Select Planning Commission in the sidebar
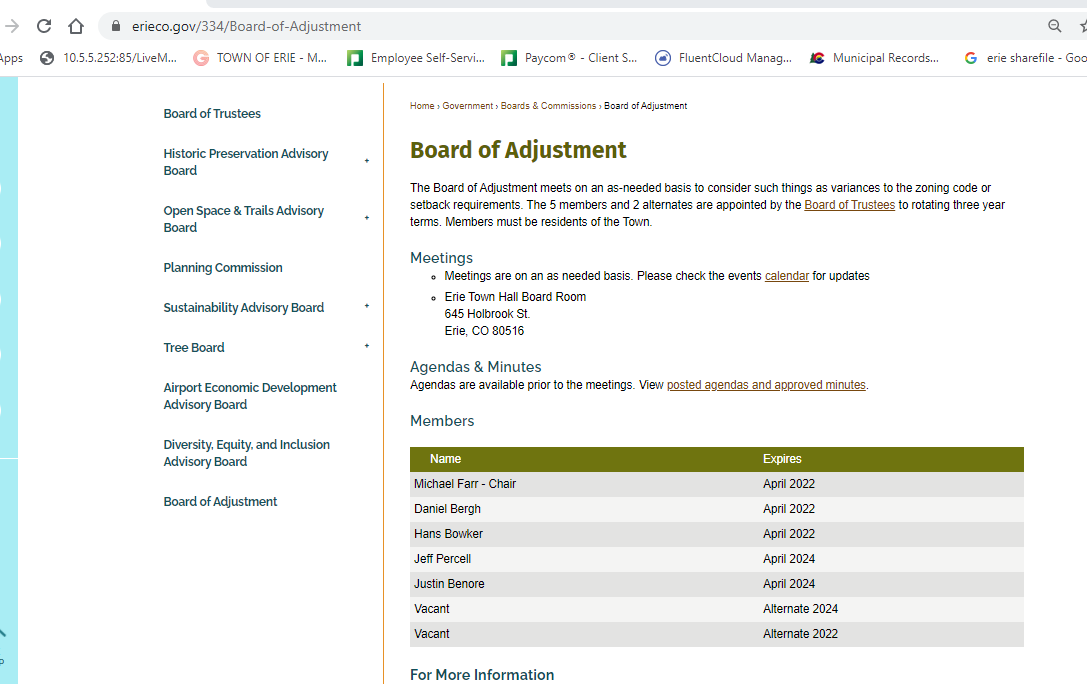 (x=223, y=268)
